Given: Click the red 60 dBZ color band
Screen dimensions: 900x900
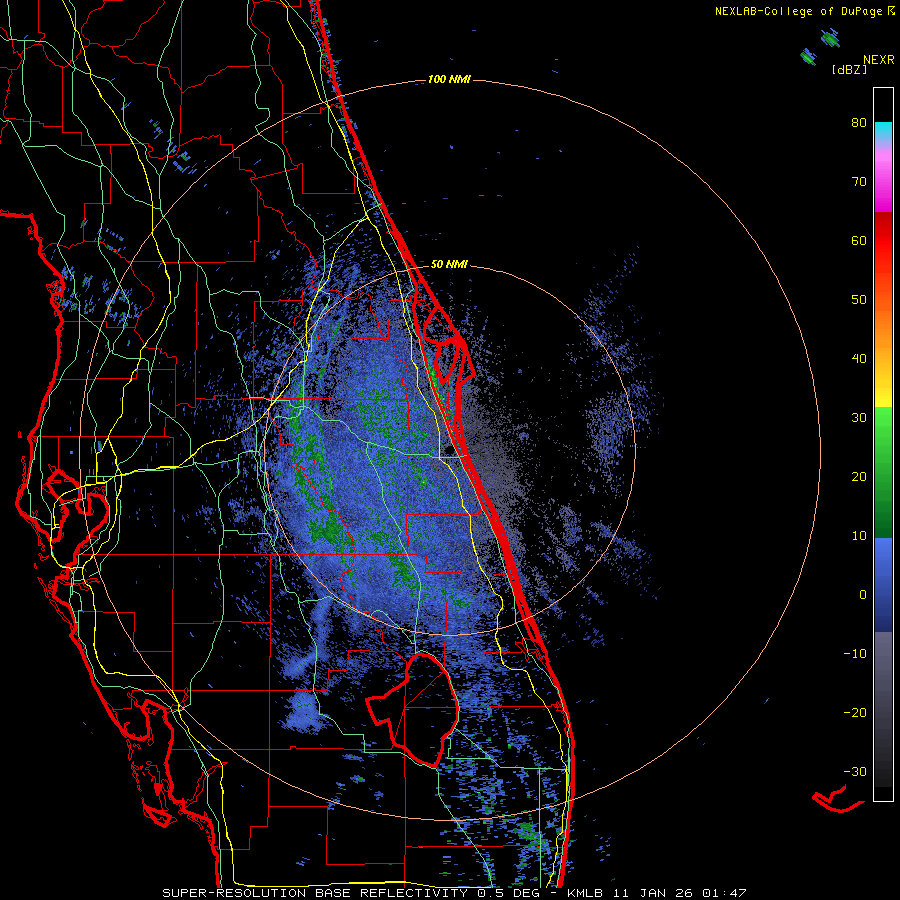Looking at the screenshot, I should (x=883, y=240).
